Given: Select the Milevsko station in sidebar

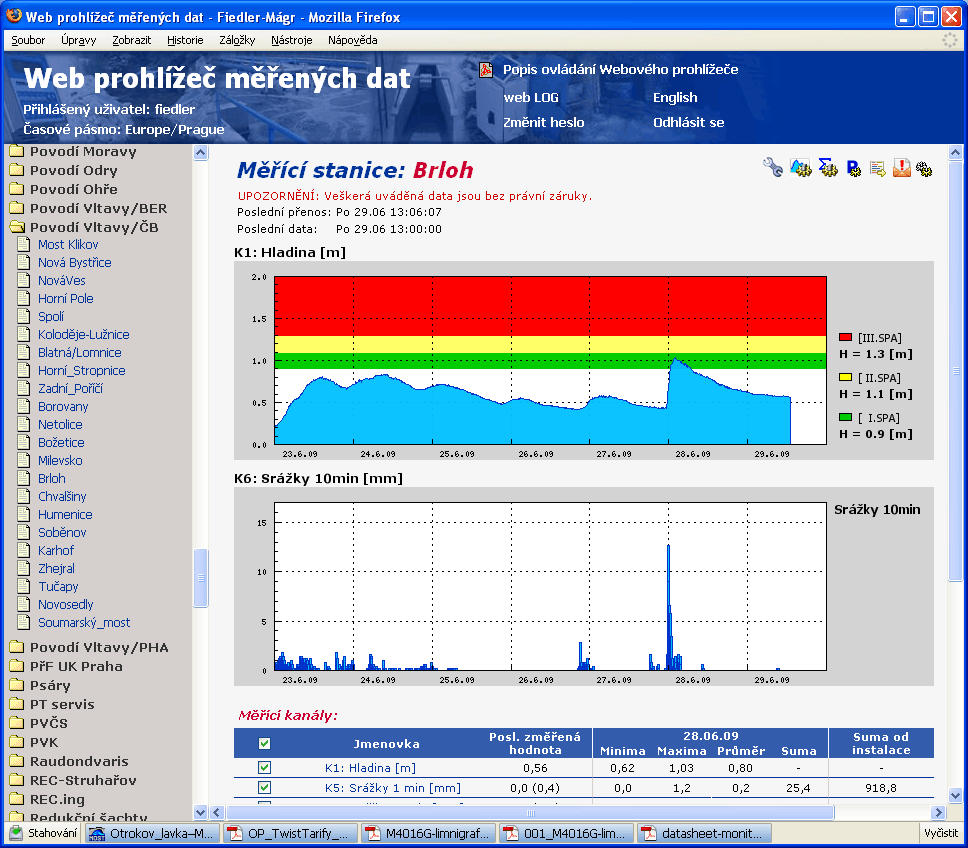Looking at the screenshot, I should (60, 461).
